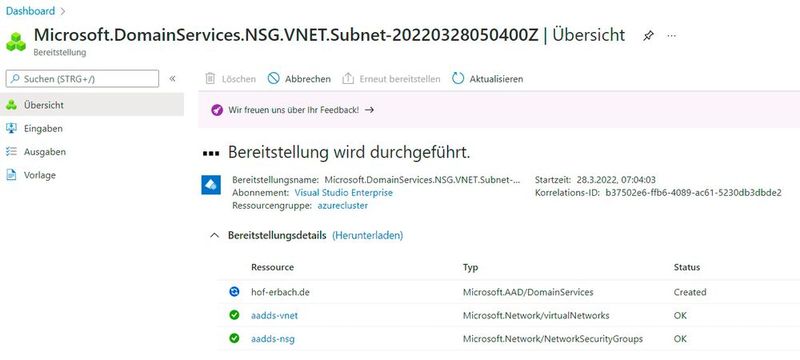Click the OK status of aadds-nsg

click(x=680, y=339)
